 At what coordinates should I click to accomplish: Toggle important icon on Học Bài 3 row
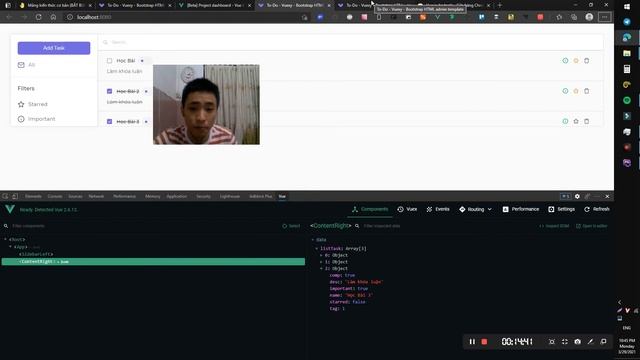[565, 121]
